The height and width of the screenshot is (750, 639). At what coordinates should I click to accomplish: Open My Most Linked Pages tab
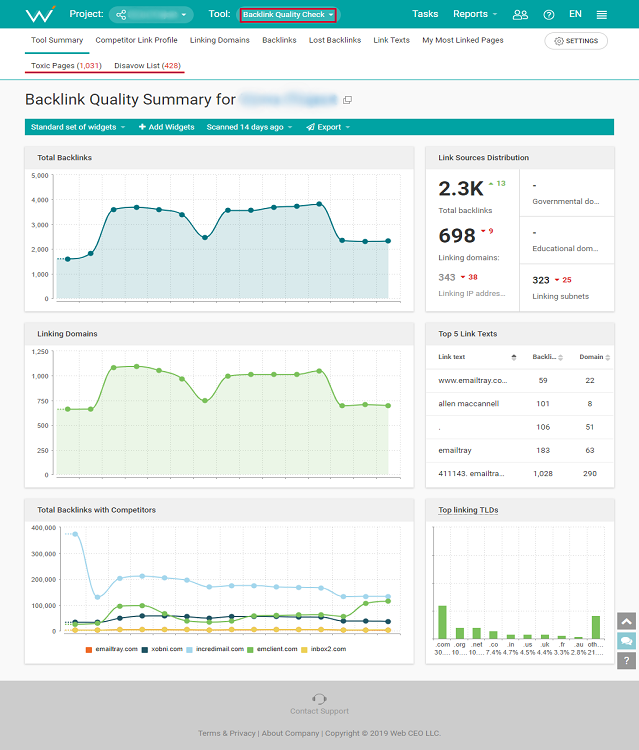click(463, 40)
